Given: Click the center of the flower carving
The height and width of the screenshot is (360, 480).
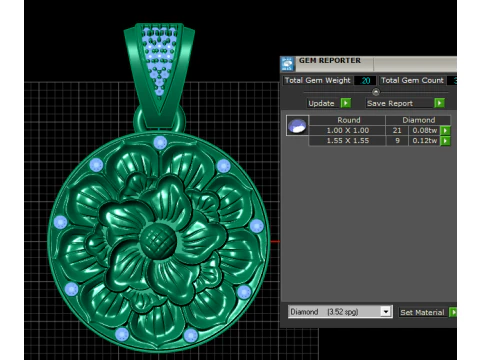Looking at the screenshot, I should point(158,241).
